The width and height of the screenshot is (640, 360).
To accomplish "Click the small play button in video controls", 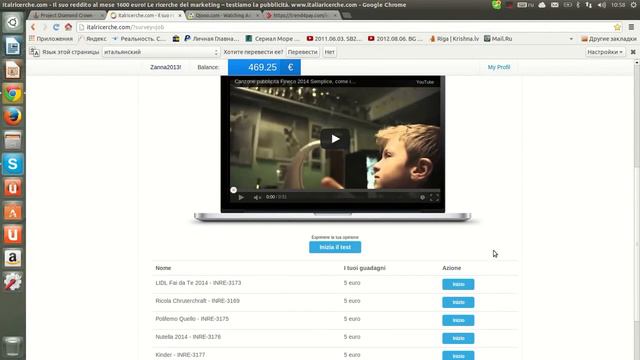I will coord(241,197).
